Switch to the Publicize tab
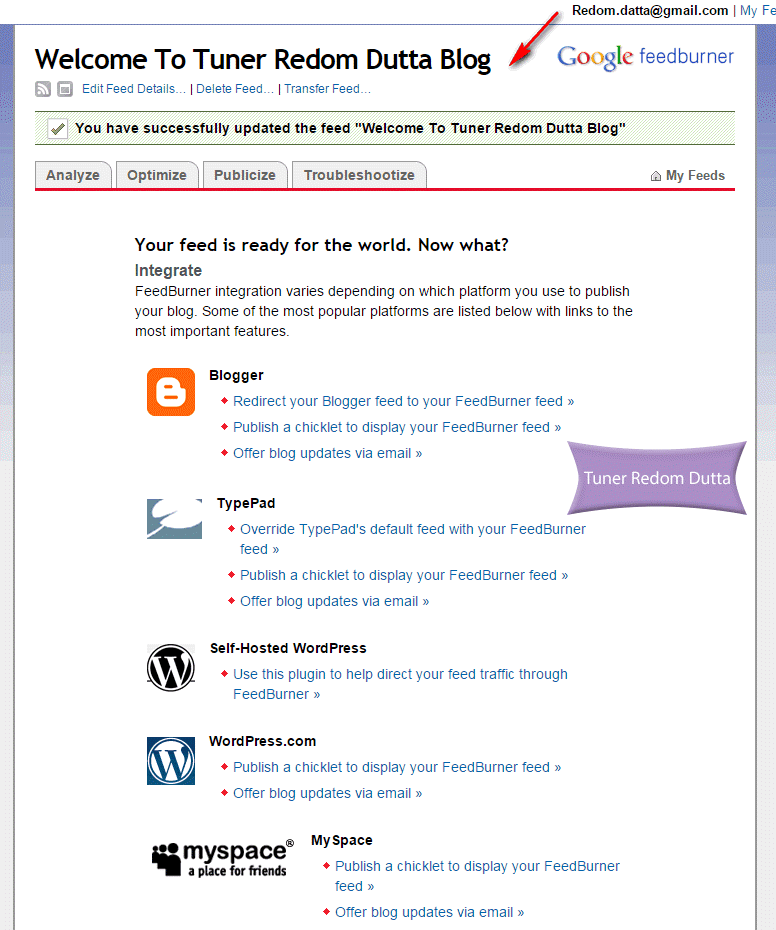Image resolution: width=776 pixels, height=930 pixels. click(245, 176)
